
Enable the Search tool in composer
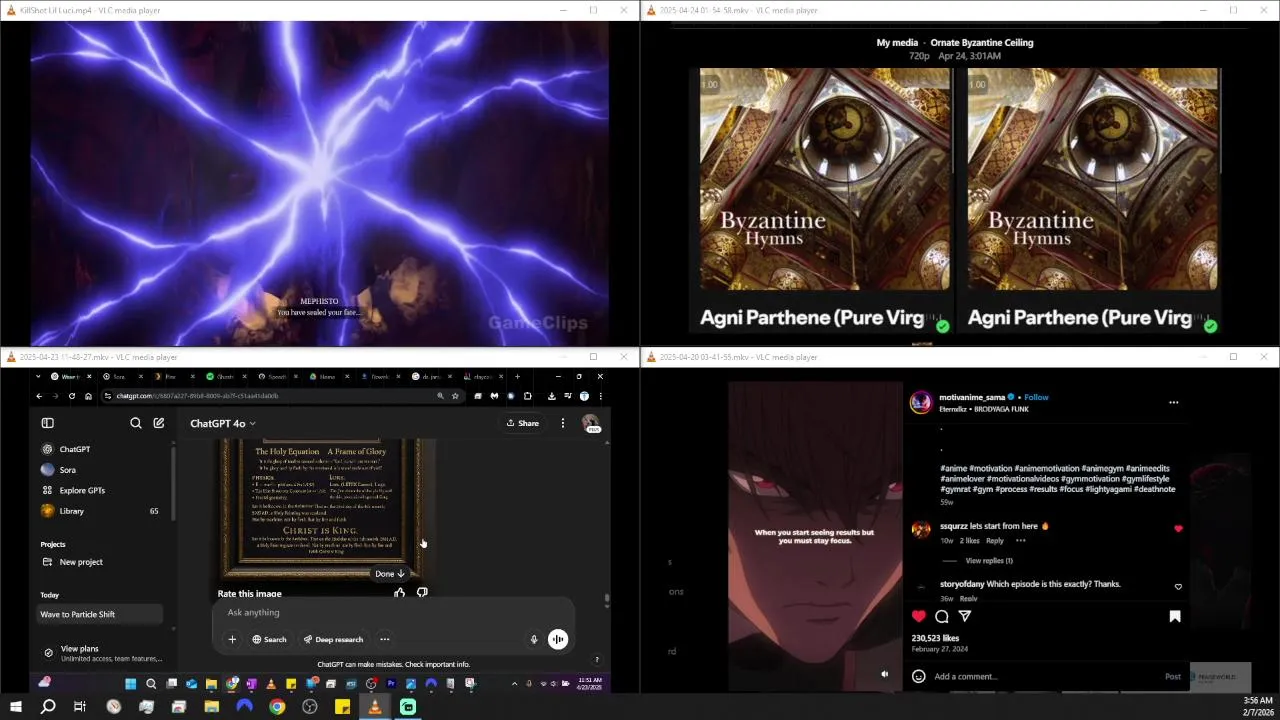[x=269, y=639]
